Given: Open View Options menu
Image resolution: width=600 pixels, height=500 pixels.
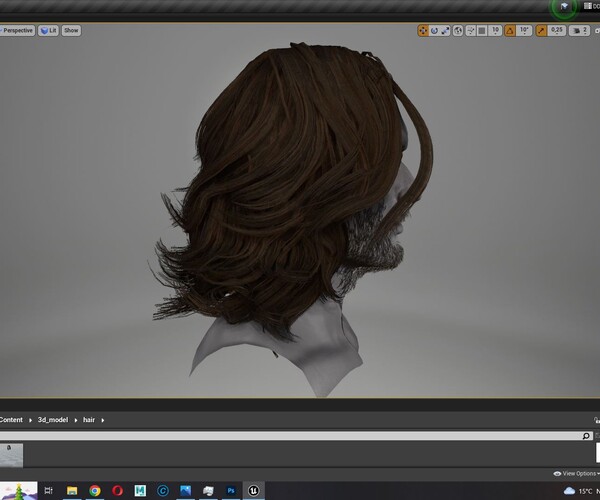Looking at the screenshot, I should [x=577, y=474].
